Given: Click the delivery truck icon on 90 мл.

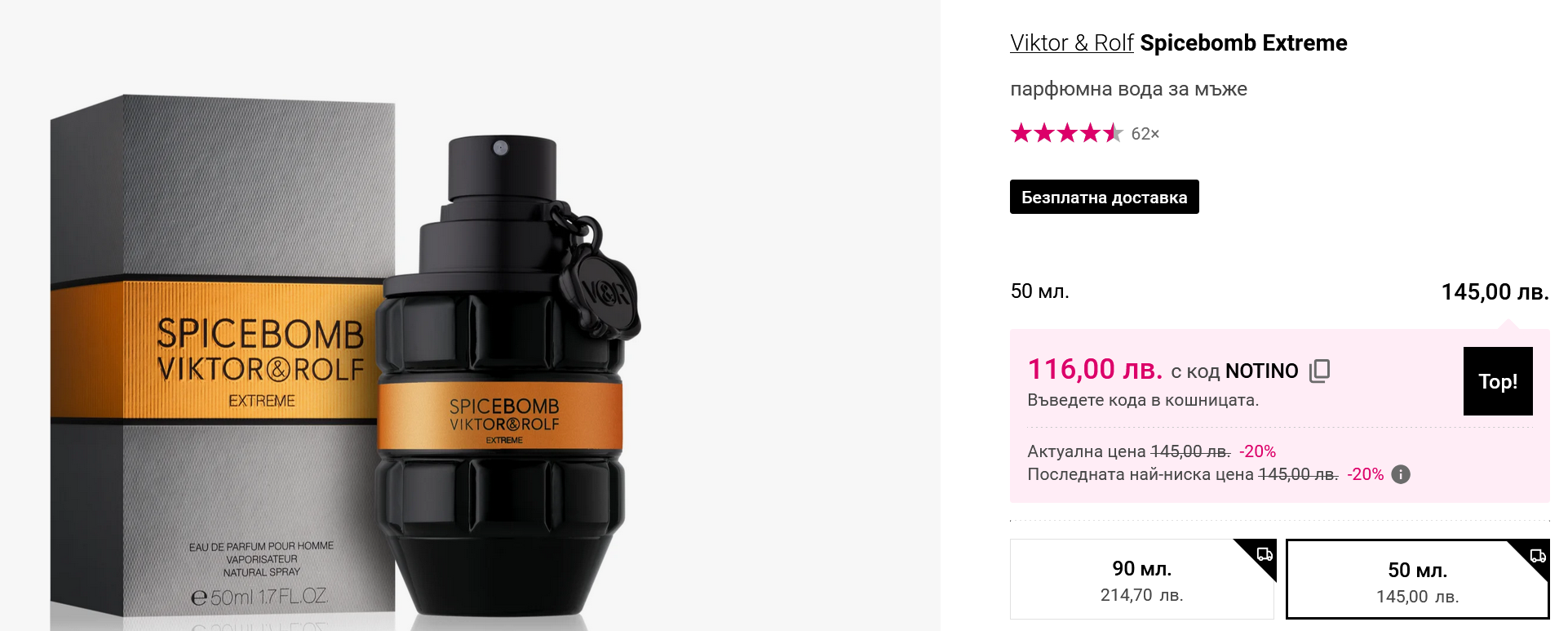Looking at the screenshot, I should (x=1265, y=554).
